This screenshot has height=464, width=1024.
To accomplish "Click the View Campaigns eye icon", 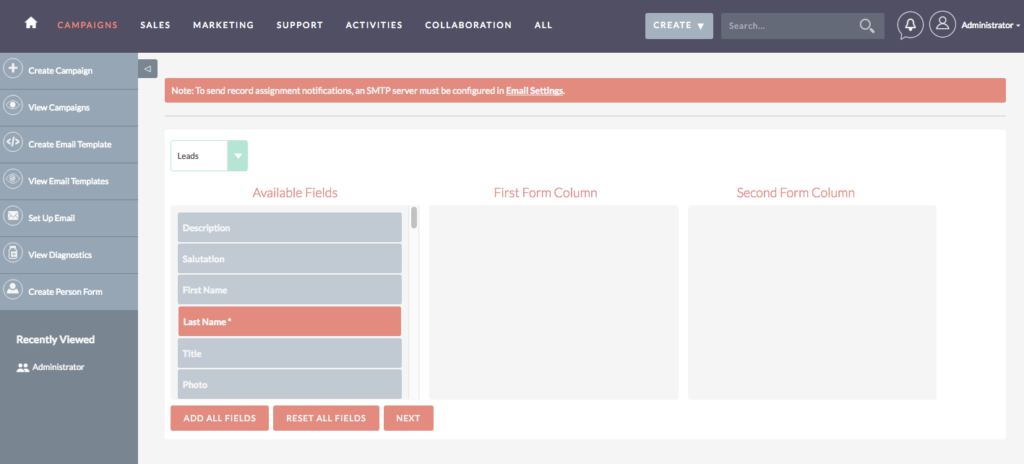I will (x=13, y=106).
